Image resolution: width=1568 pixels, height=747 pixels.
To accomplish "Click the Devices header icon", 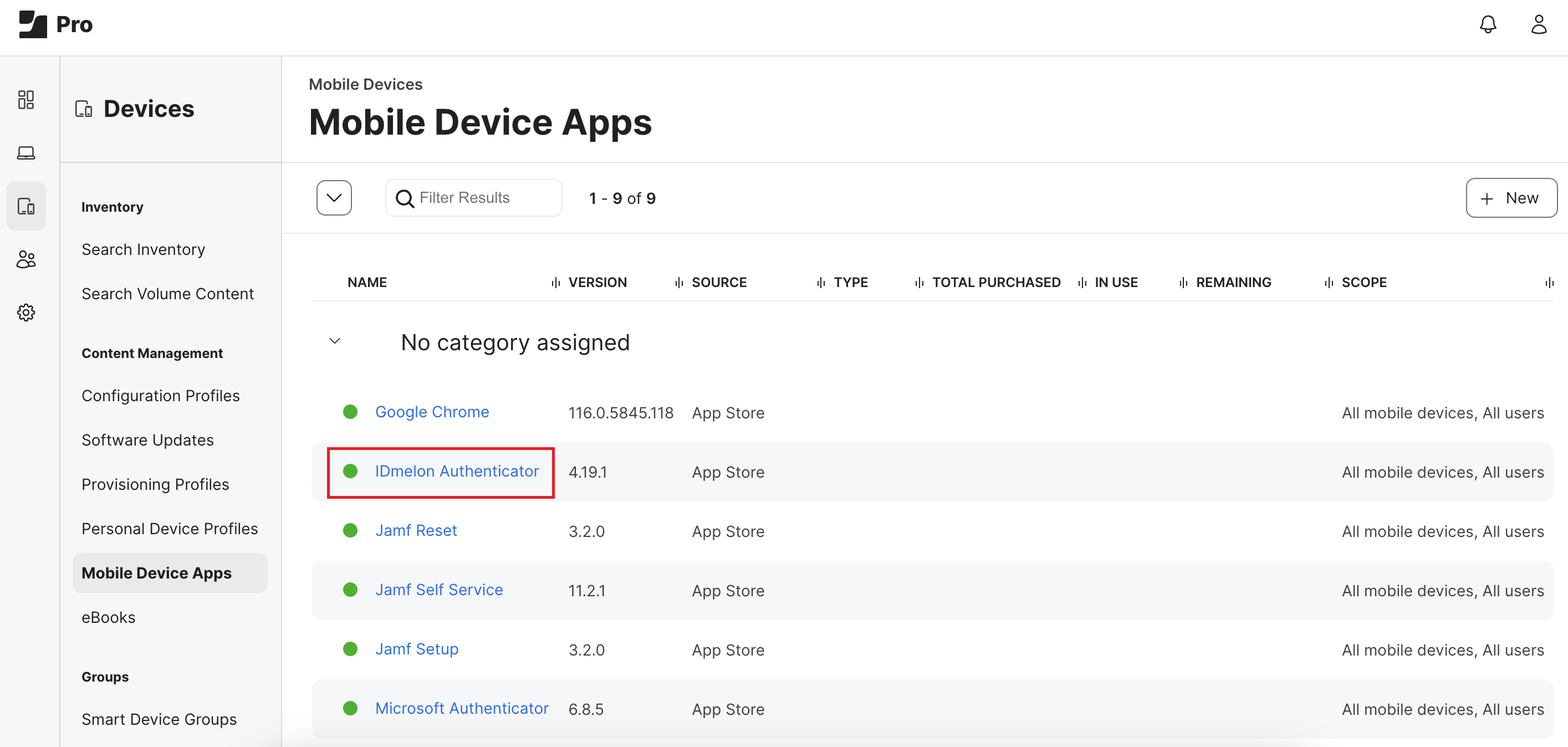I will click(x=84, y=109).
